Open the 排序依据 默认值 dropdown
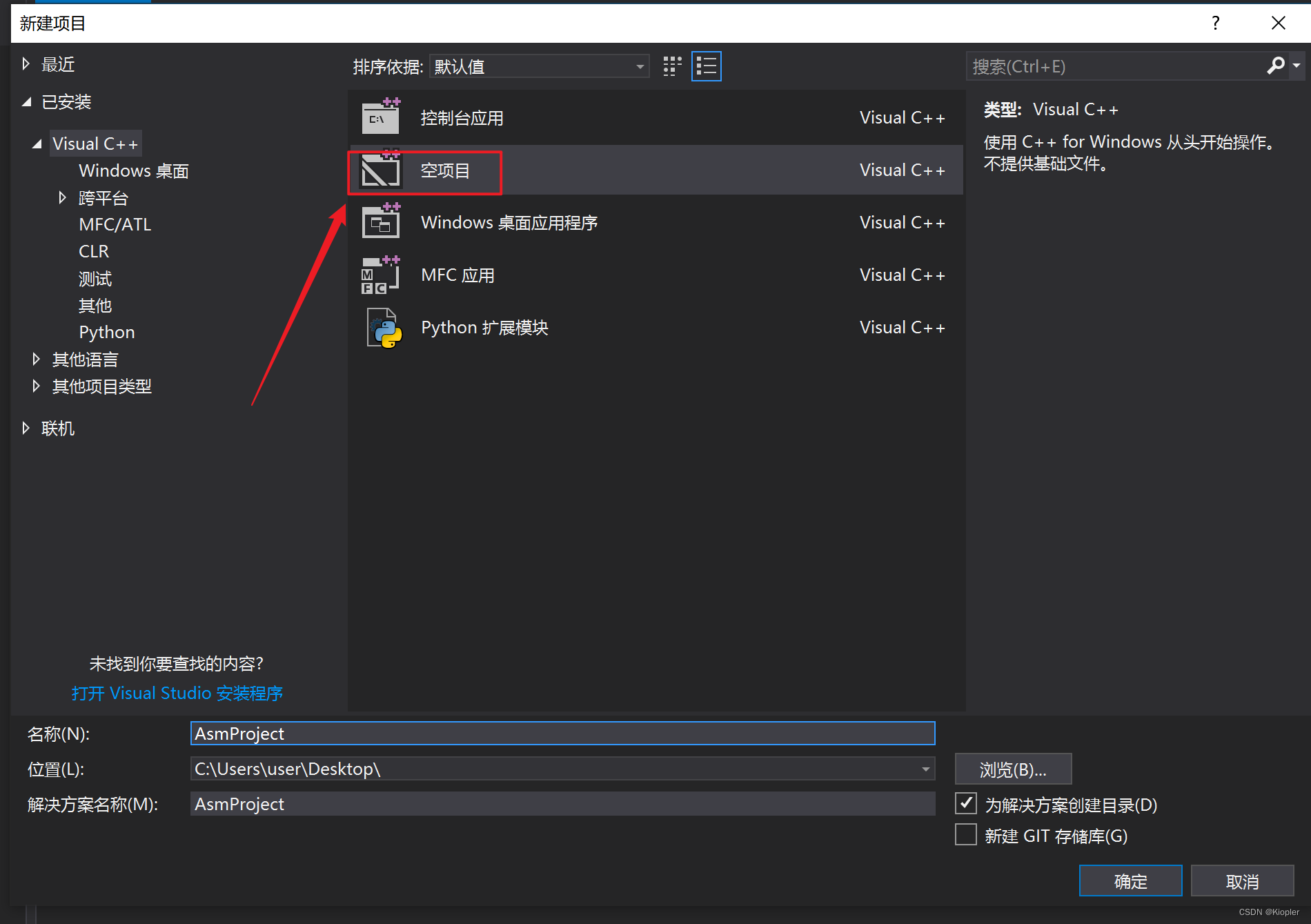This screenshot has height=924, width=1311. point(539,66)
